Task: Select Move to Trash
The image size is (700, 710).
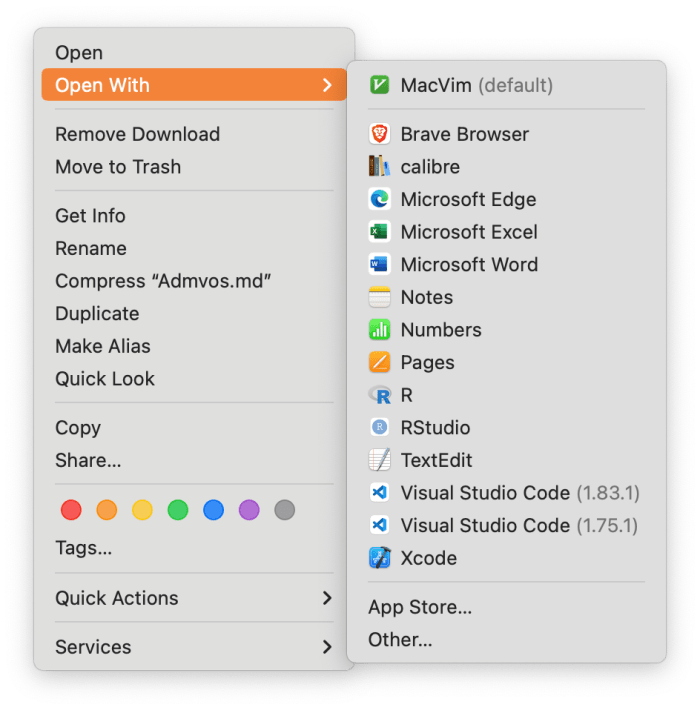Action: coord(118,167)
